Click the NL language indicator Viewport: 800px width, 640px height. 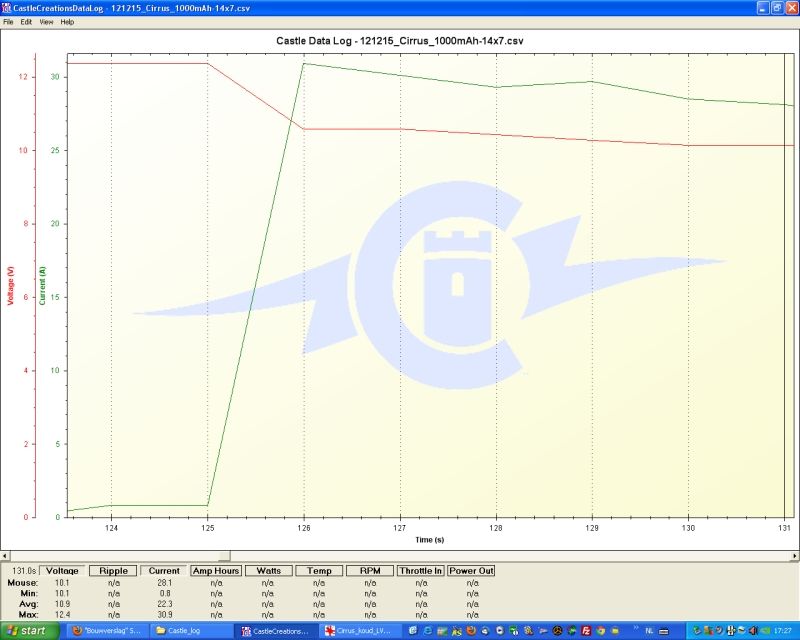(649, 631)
